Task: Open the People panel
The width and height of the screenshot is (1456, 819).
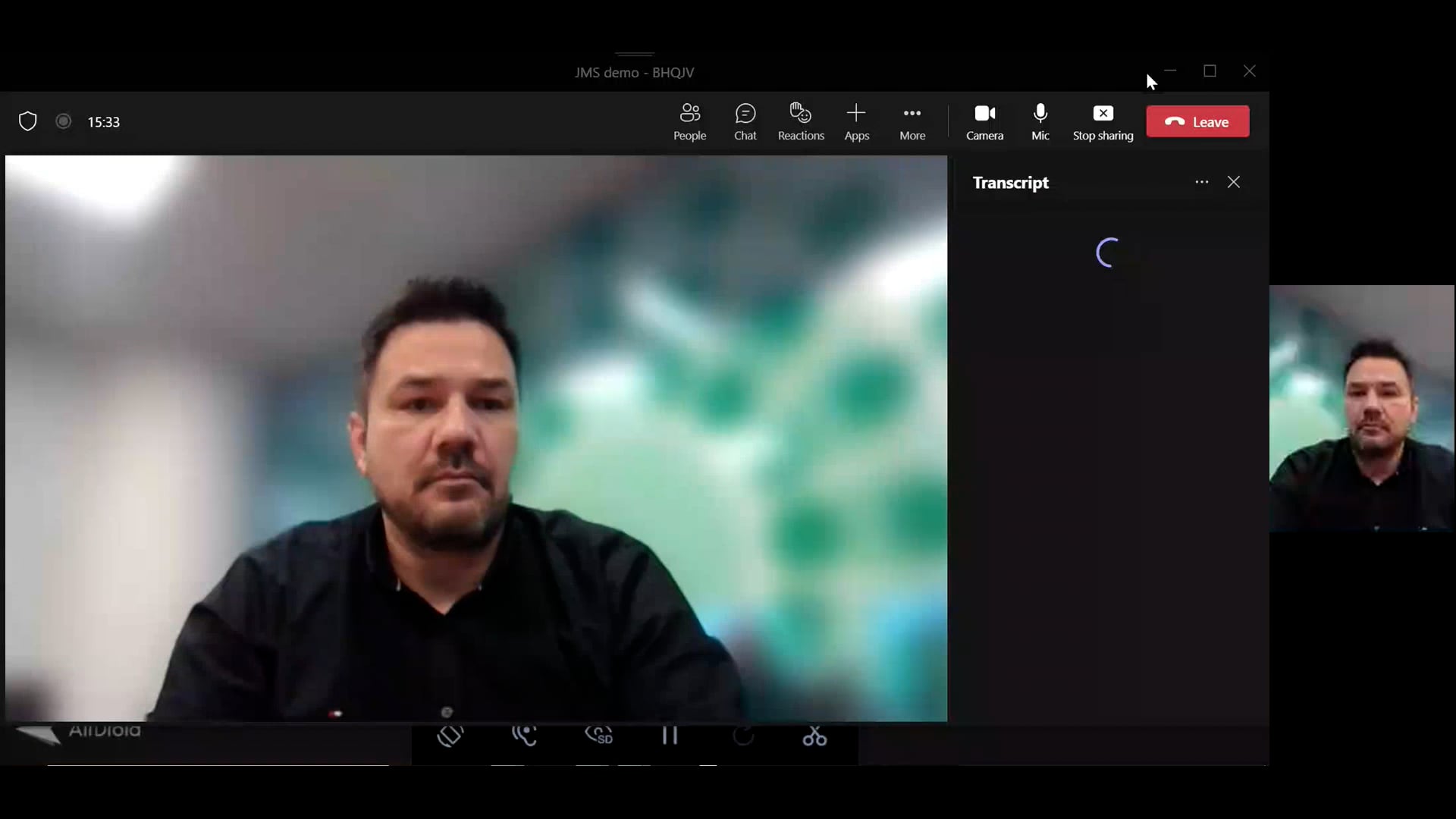Action: coord(689,121)
